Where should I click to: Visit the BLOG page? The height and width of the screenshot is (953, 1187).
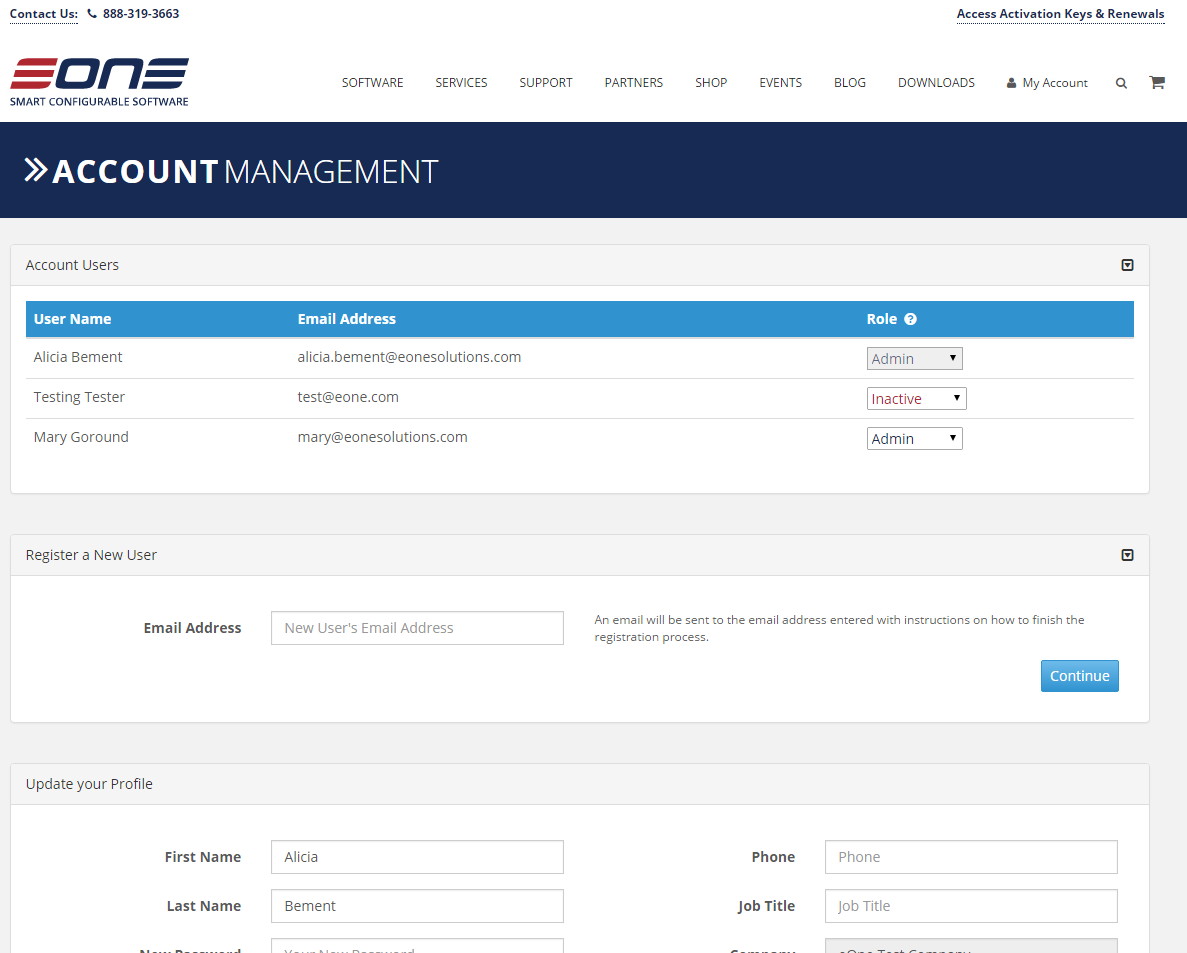pyautogui.click(x=850, y=83)
